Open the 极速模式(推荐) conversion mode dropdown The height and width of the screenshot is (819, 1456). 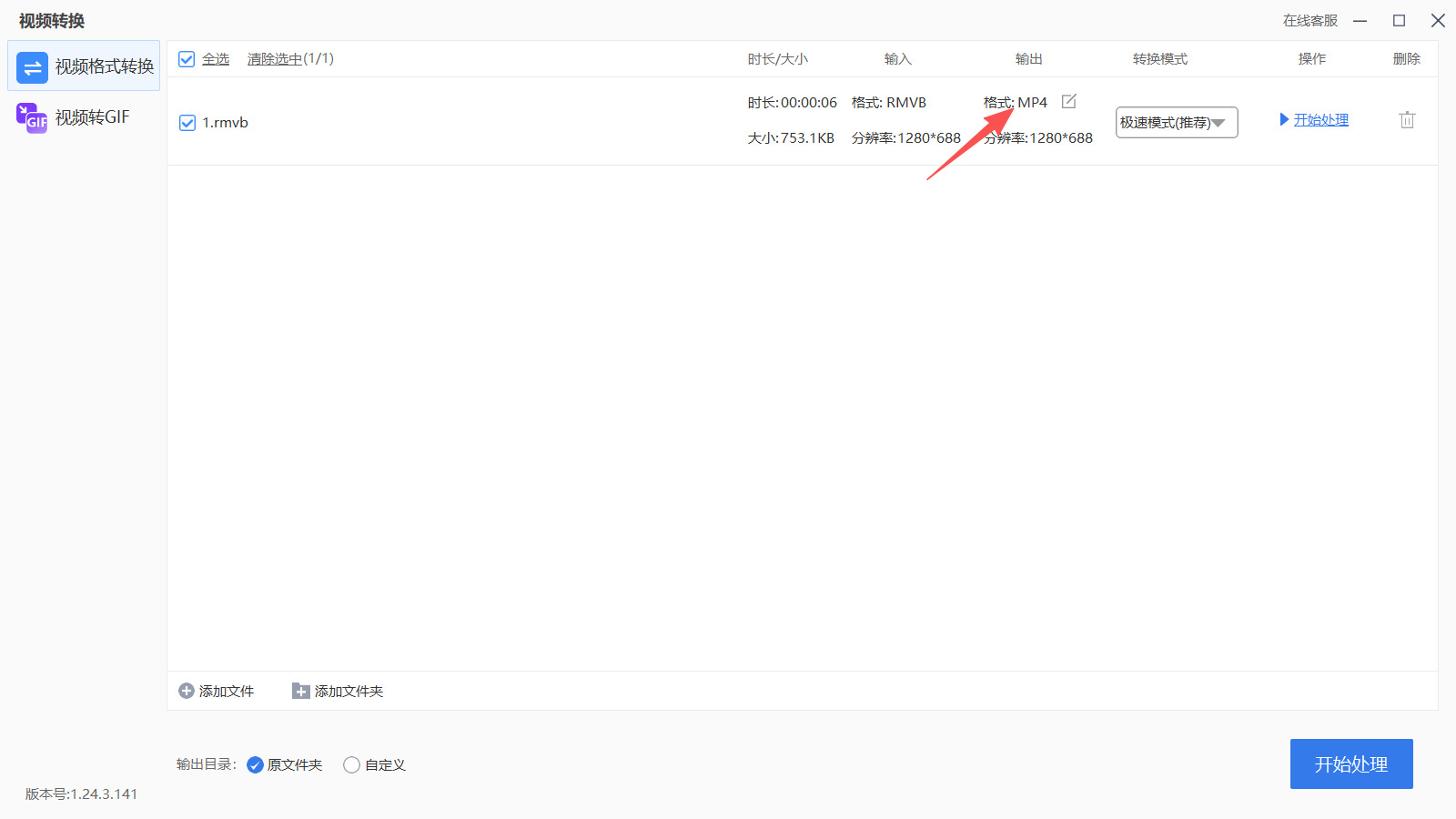1176,122
